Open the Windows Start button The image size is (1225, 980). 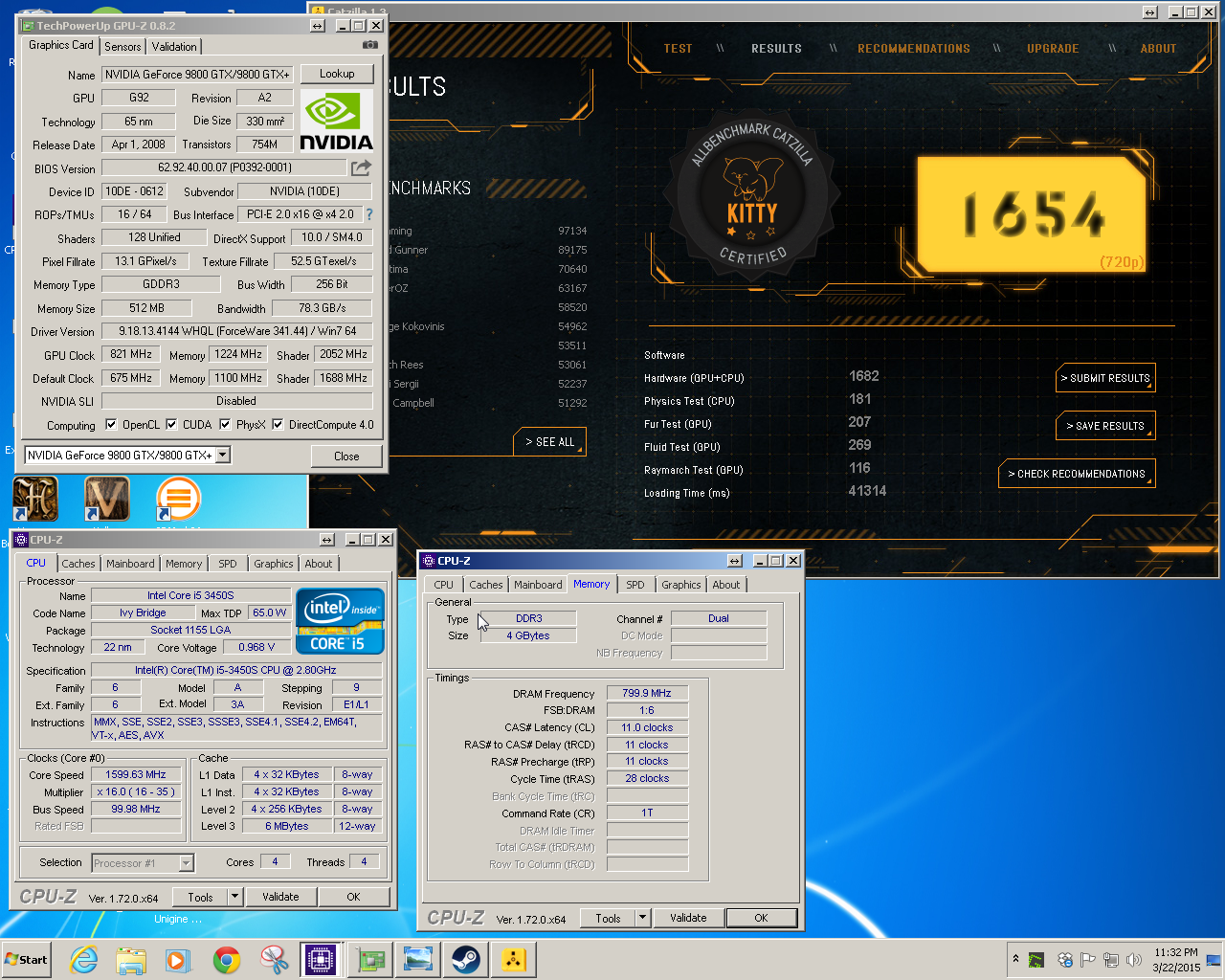pos(27,960)
